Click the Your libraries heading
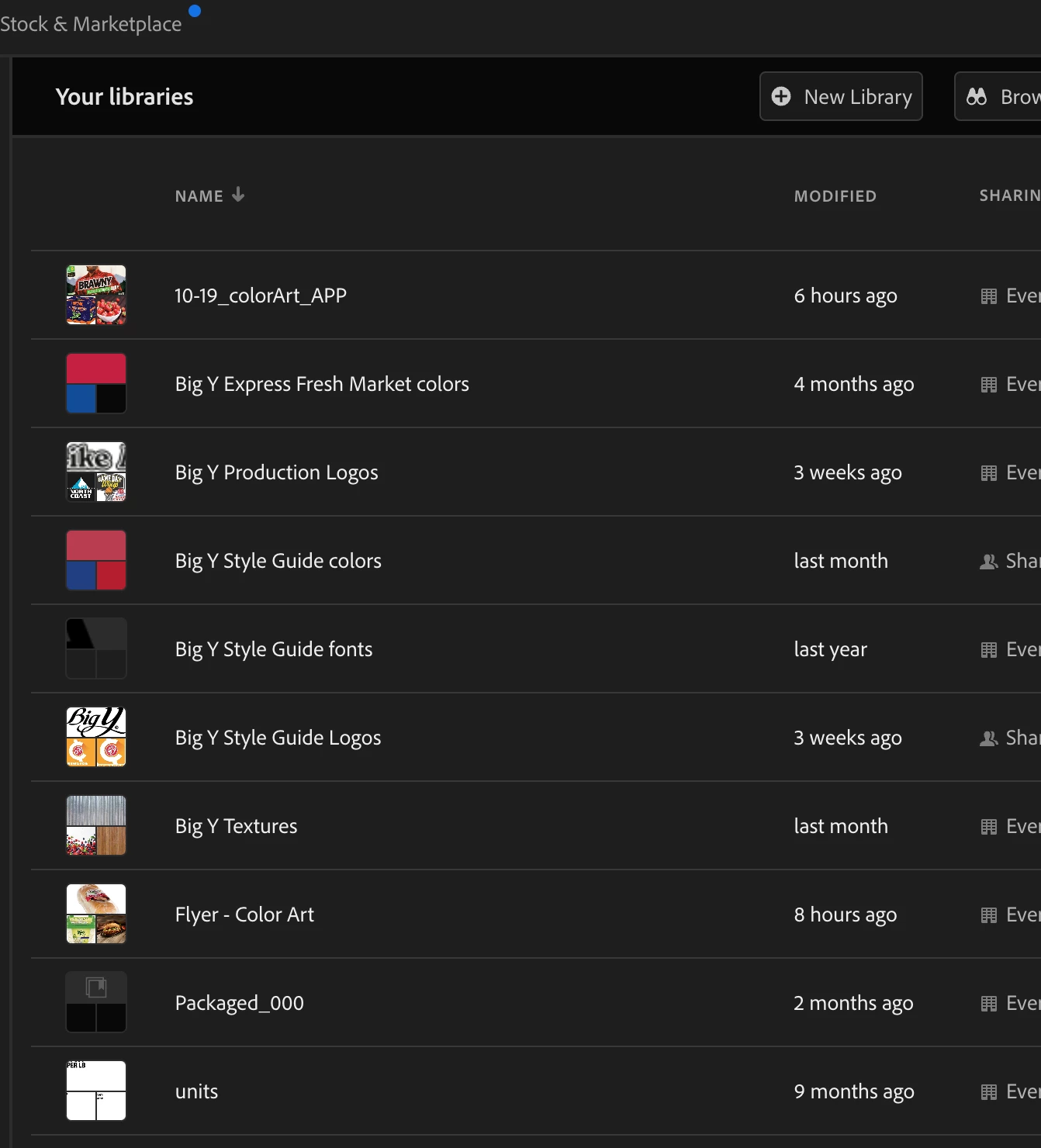Screen dimensions: 1041x1148 (124, 96)
